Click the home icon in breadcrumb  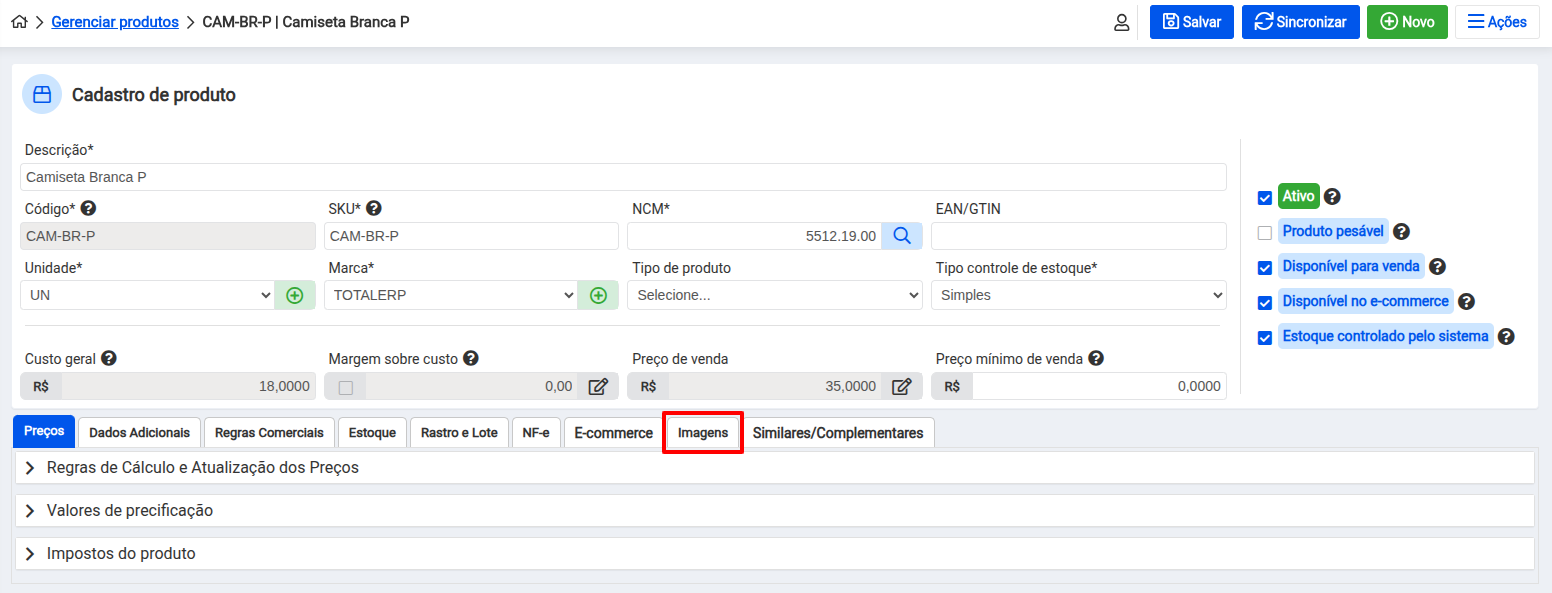pyautogui.click(x=19, y=22)
